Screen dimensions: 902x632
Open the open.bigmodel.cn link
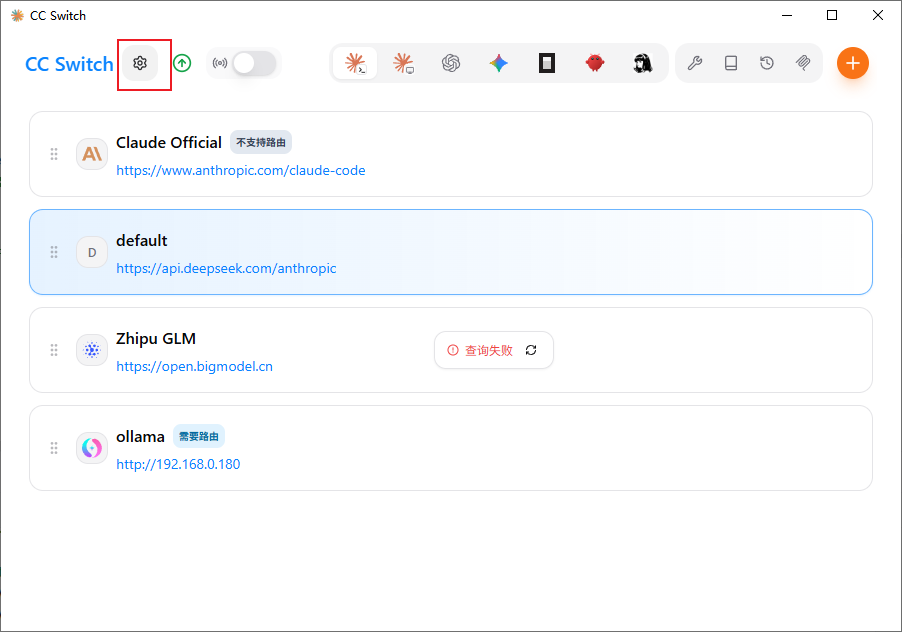(194, 366)
